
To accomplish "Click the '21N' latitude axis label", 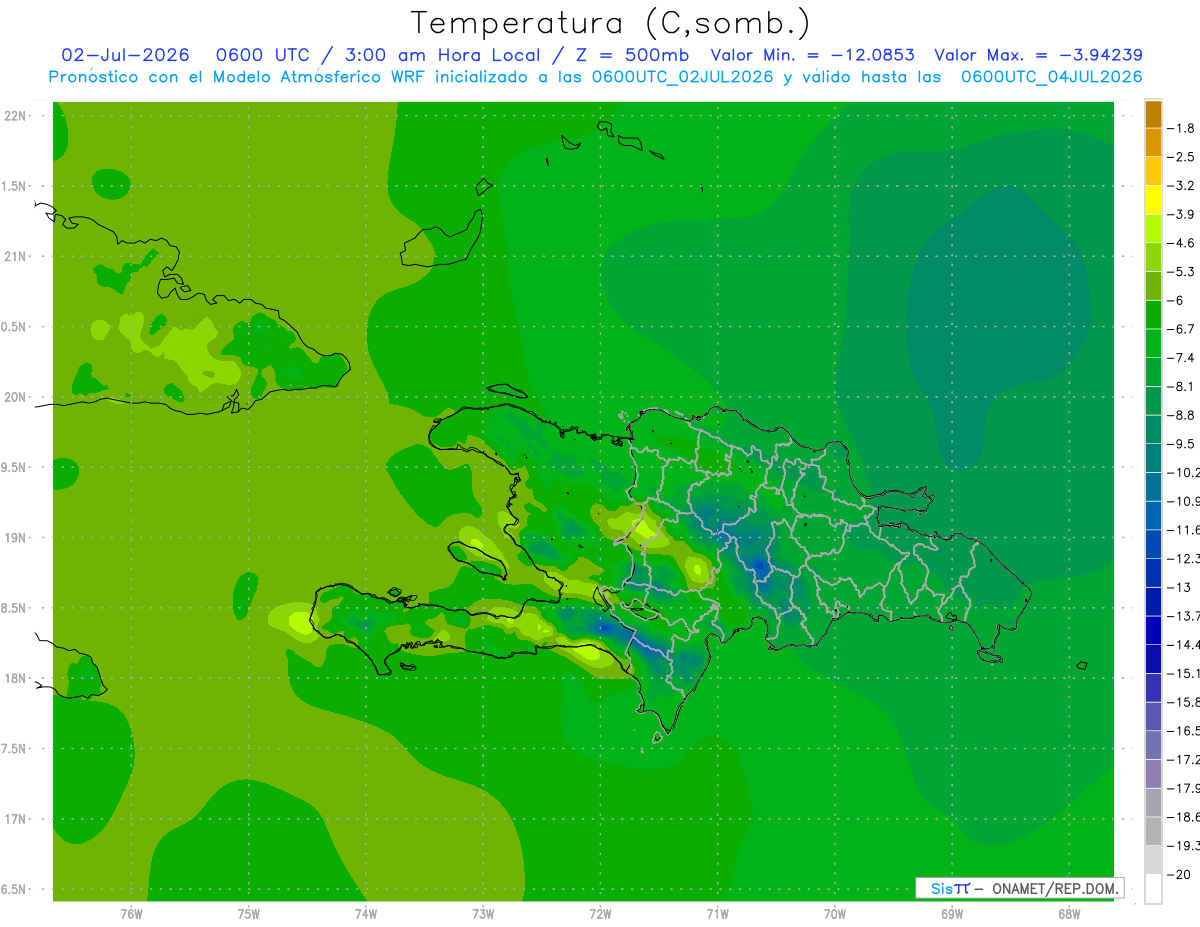I will pos(16,257).
